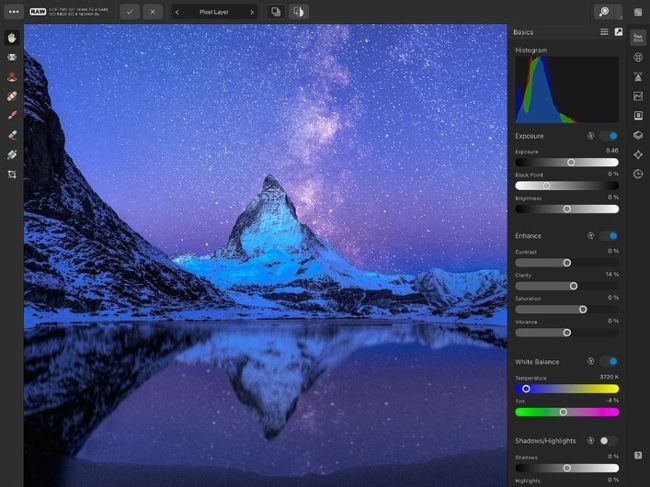Toggle the Exposure adjustment switch
Screen dimensions: 650x487
609,135
